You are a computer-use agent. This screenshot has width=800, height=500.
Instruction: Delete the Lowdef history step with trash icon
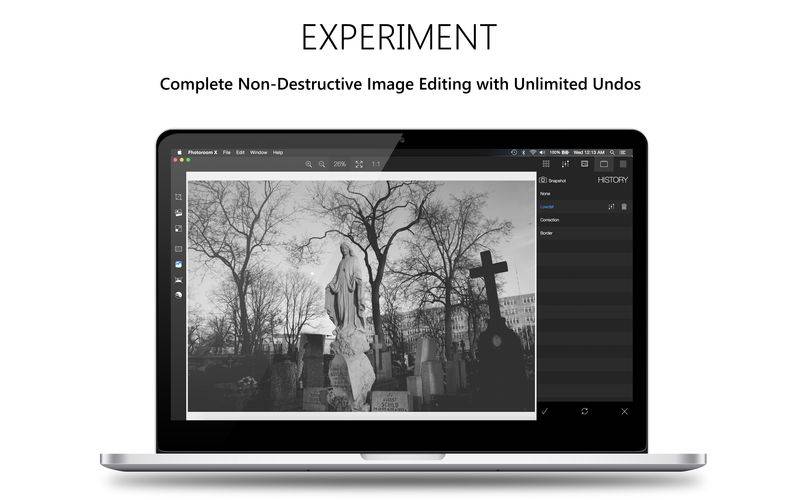(624, 207)
